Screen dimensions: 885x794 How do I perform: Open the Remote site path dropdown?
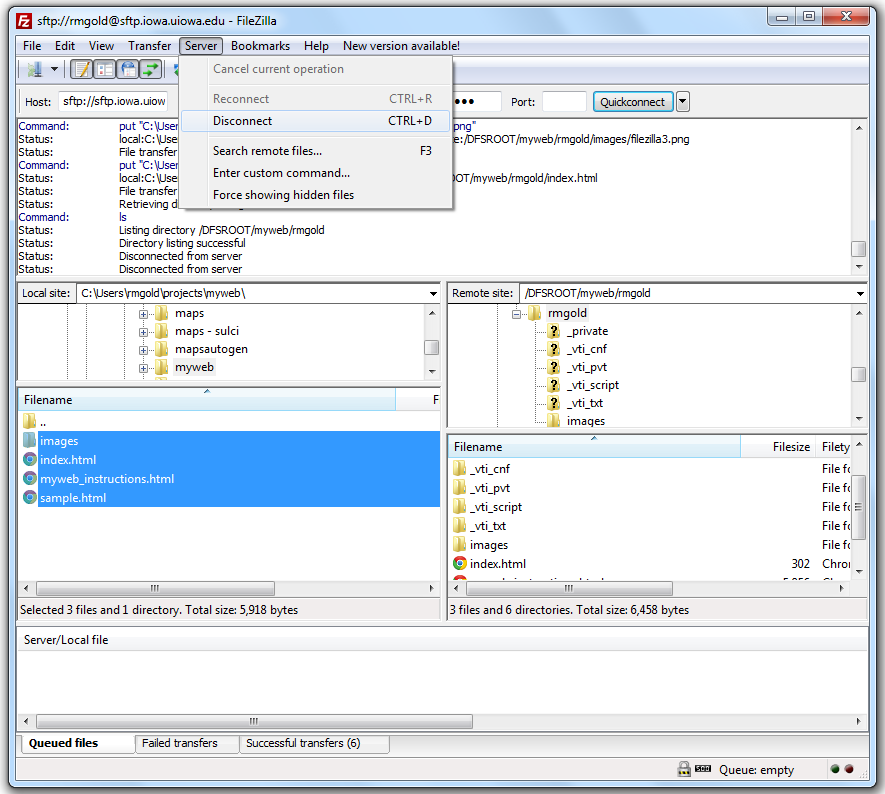coord(860,293)
